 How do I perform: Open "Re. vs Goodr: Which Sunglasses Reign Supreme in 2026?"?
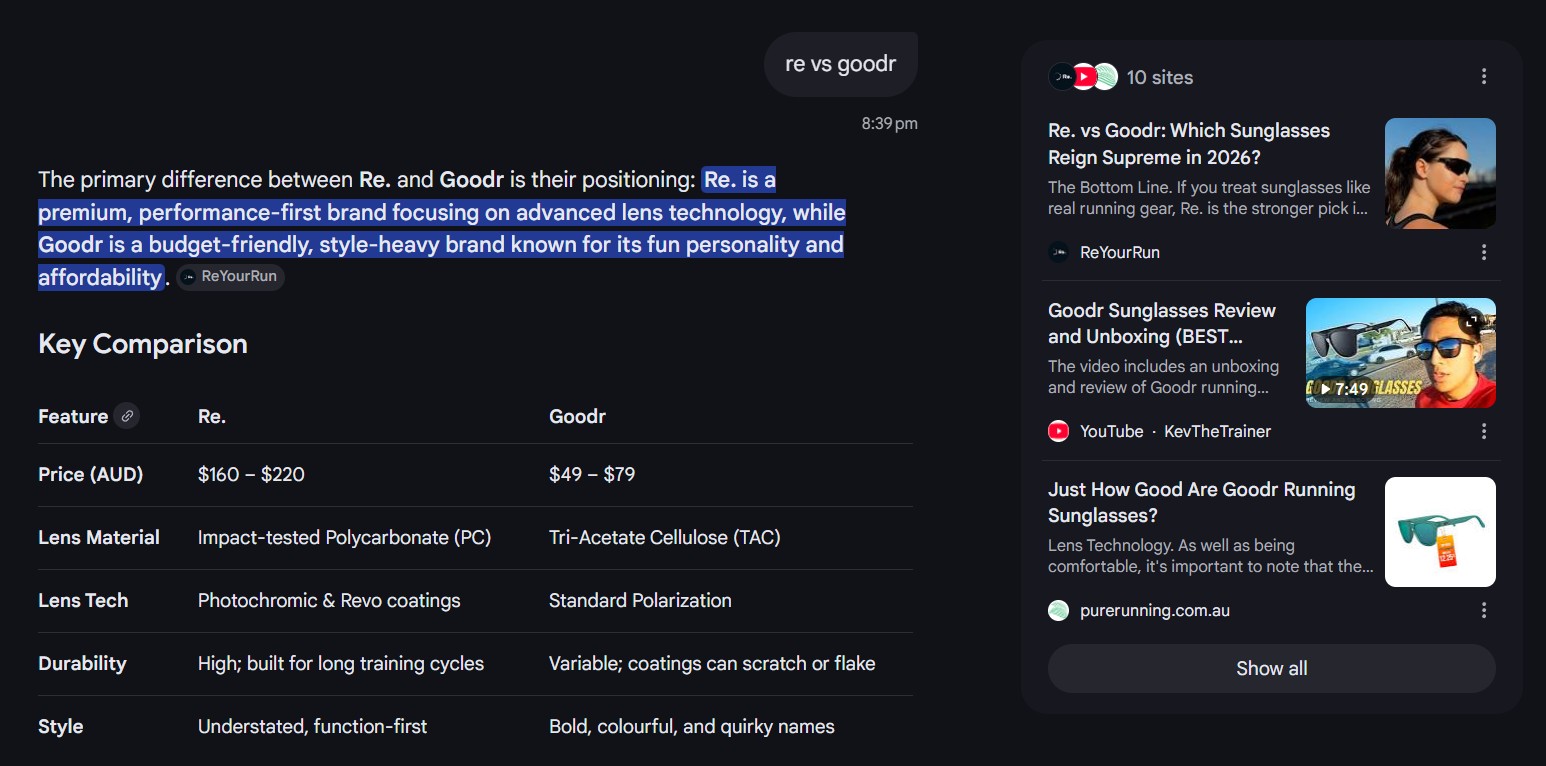coord(1189,143)
